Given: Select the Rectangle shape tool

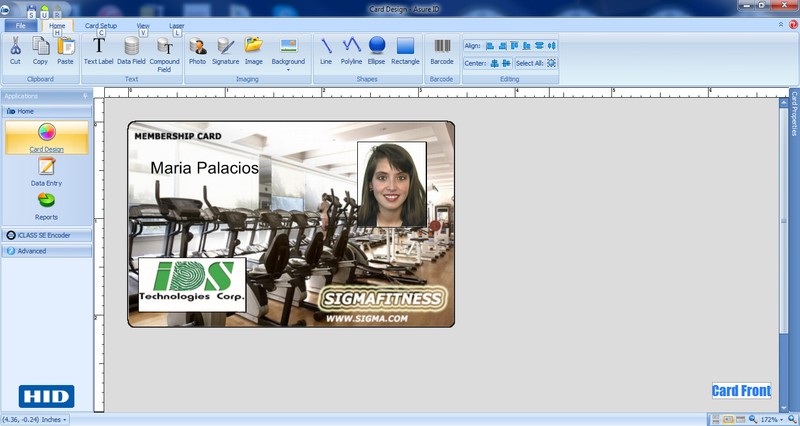Looking at the screenshot, I should pos(405,51).
